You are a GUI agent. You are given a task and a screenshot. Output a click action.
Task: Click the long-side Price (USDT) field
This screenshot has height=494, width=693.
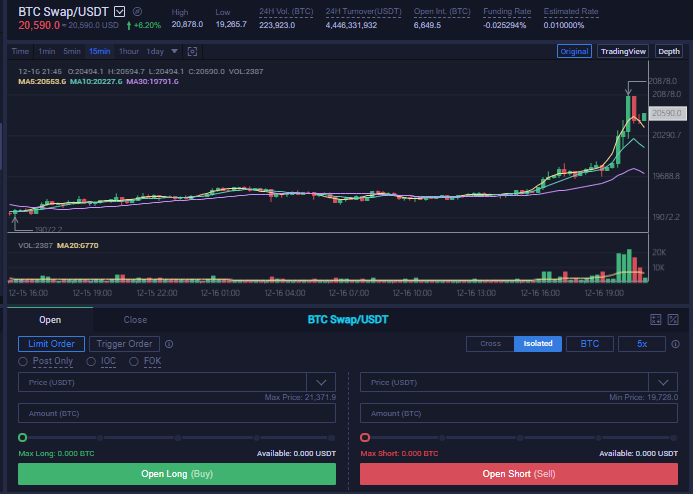pos(162,382)
